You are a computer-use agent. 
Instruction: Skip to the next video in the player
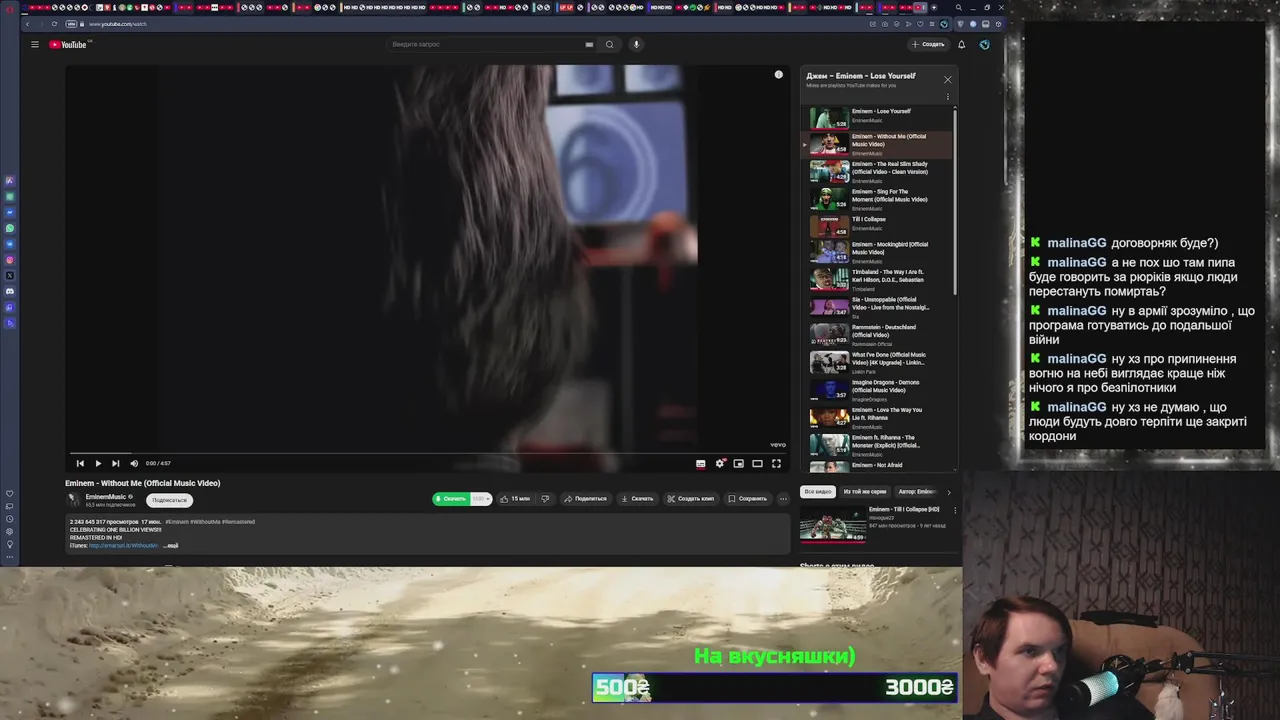(x=116, y=463)
